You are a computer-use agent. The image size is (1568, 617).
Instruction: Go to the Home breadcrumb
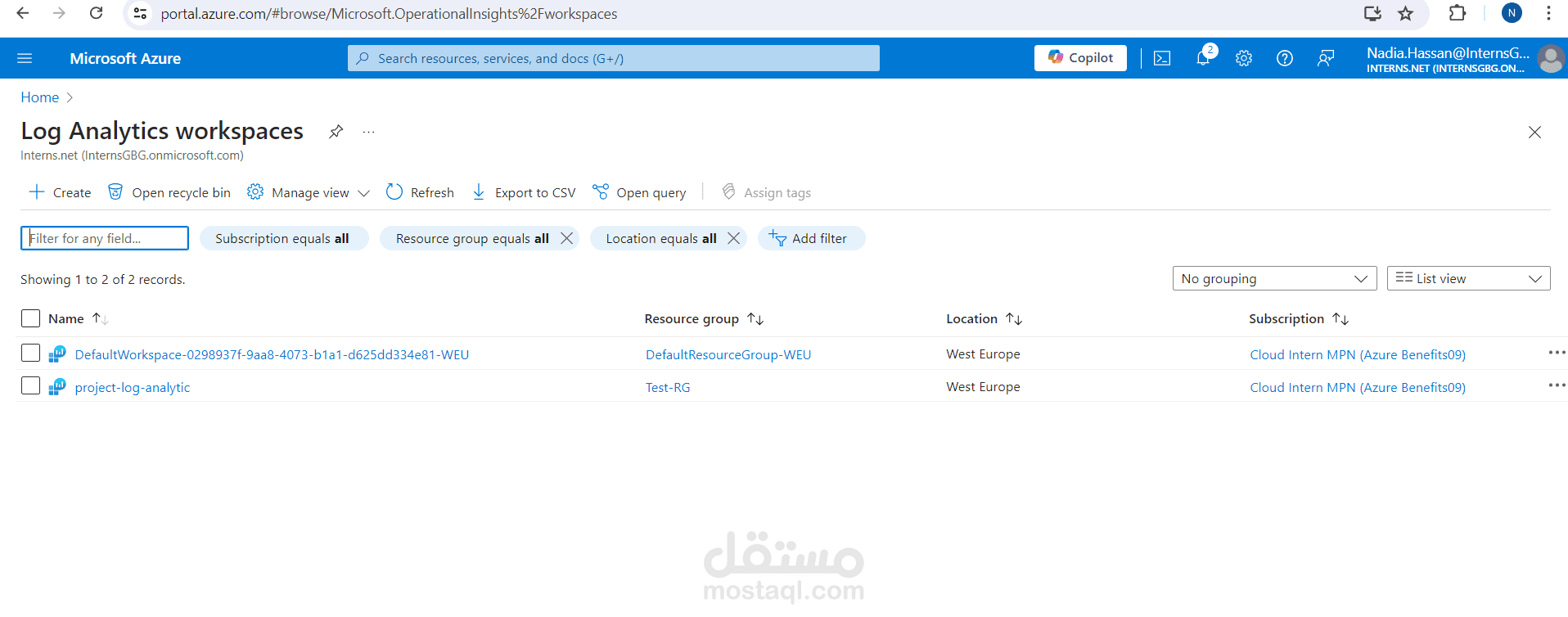pos(40,97)
